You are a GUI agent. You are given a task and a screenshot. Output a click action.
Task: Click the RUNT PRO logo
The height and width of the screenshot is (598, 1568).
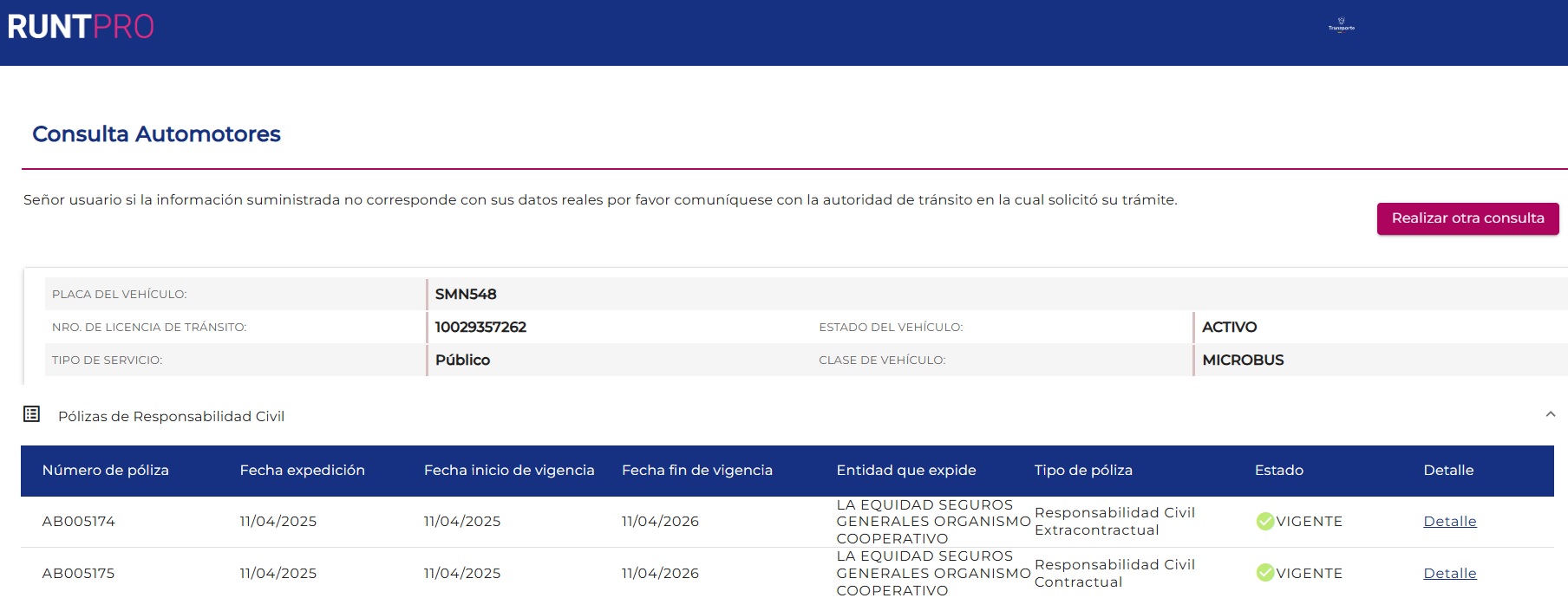tap(81, 27)
